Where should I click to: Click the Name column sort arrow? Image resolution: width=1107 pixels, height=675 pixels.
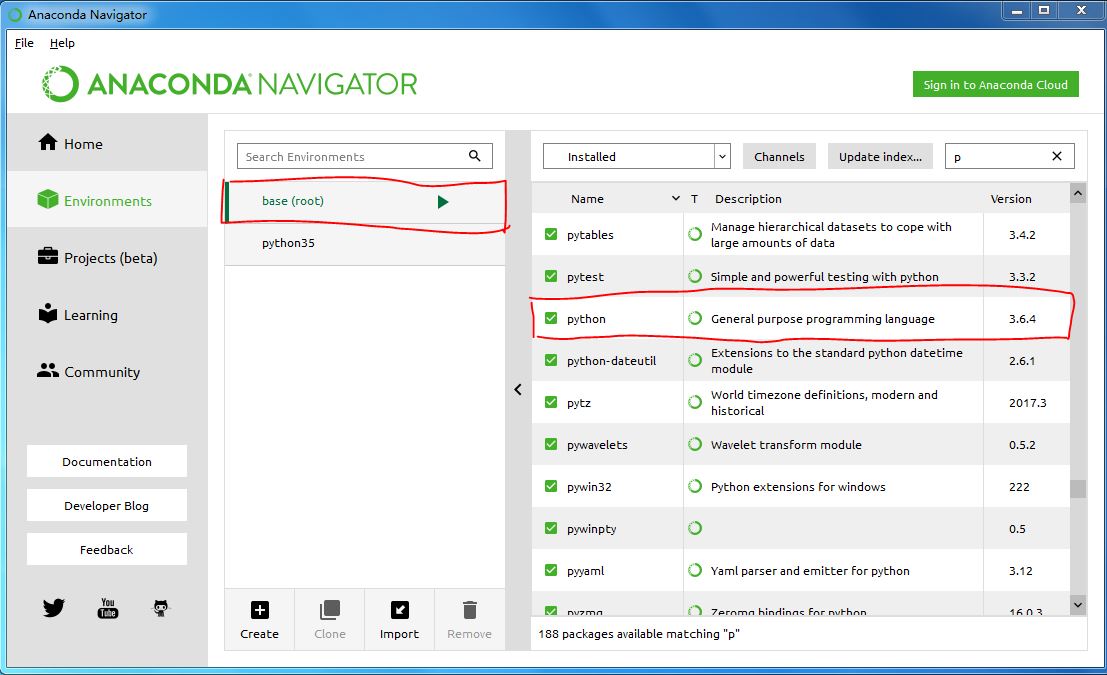pos(676,198)
